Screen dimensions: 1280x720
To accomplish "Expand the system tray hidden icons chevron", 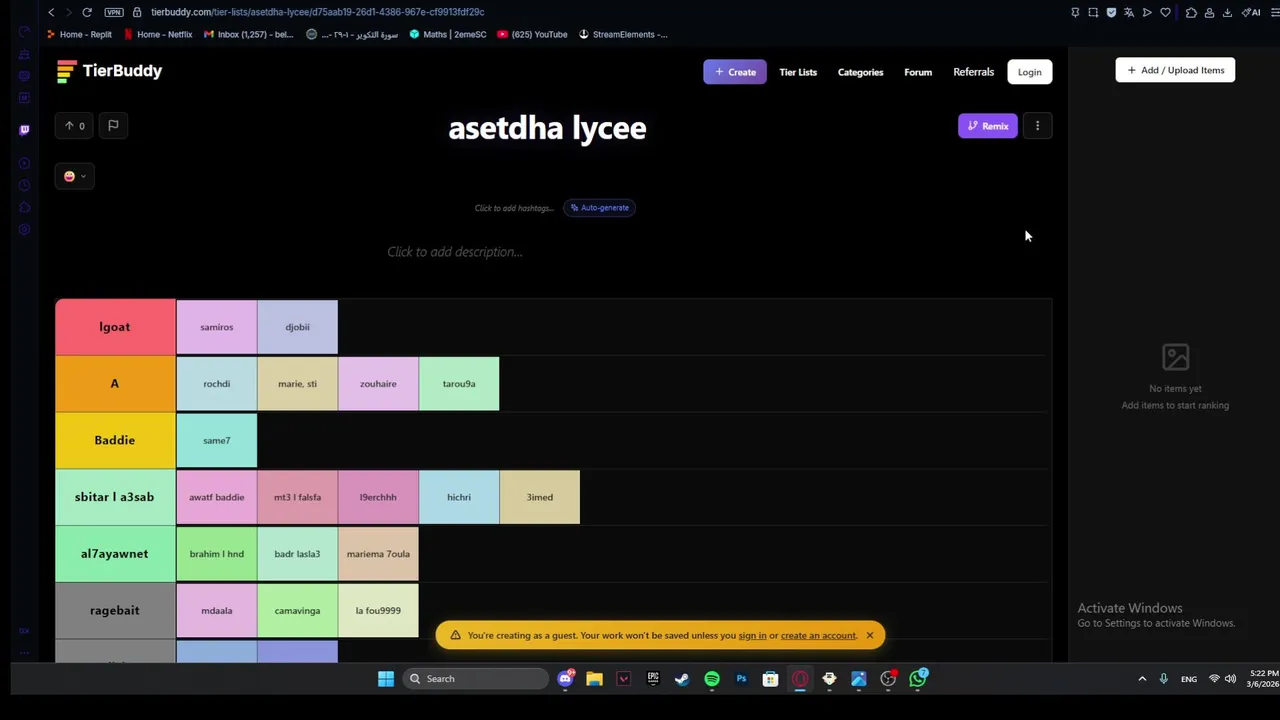I will click(x=1142, y=679).
